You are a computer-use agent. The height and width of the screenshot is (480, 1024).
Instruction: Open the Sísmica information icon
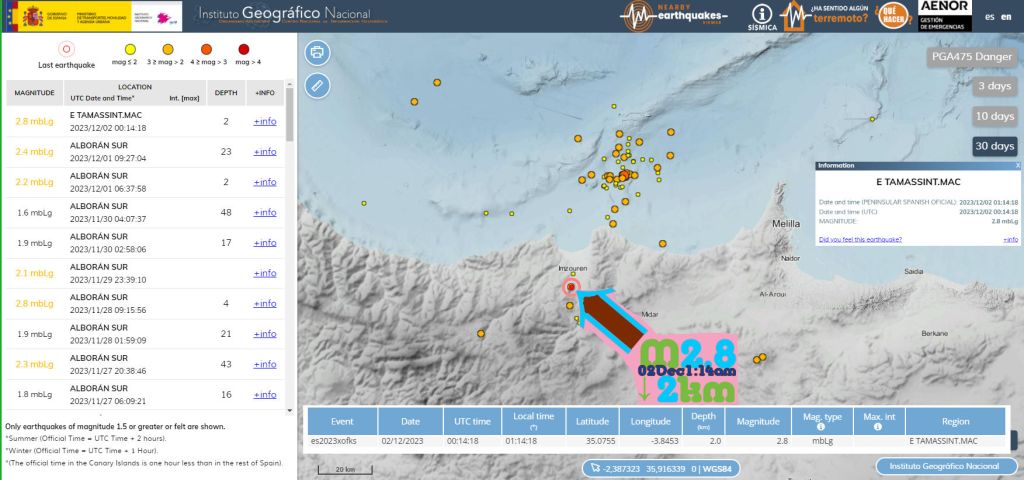coord(762,16)
